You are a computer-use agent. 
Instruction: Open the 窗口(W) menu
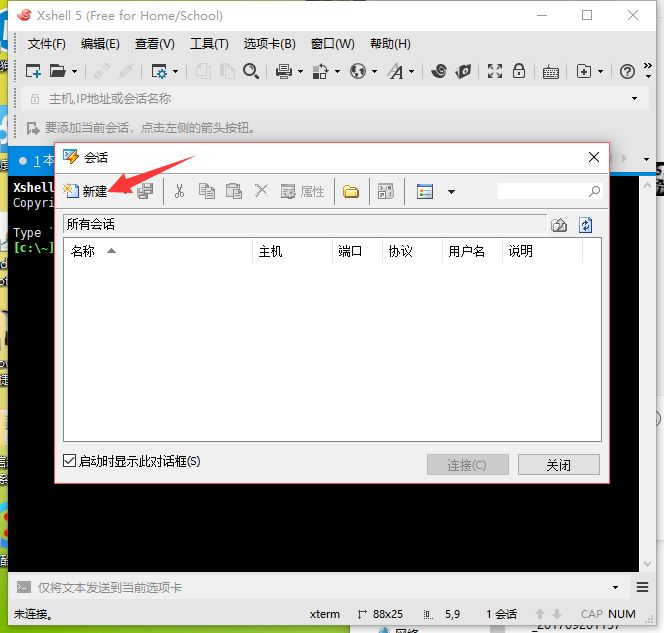coord(332,44)
